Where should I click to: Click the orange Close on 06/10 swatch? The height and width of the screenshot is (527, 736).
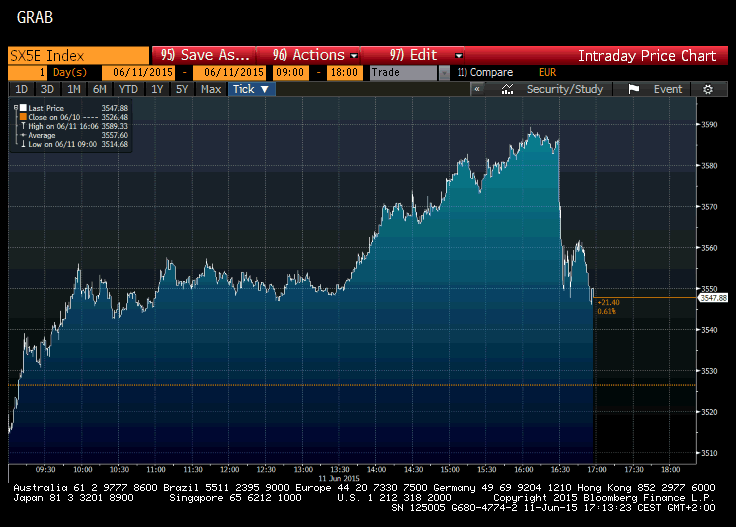23,116
